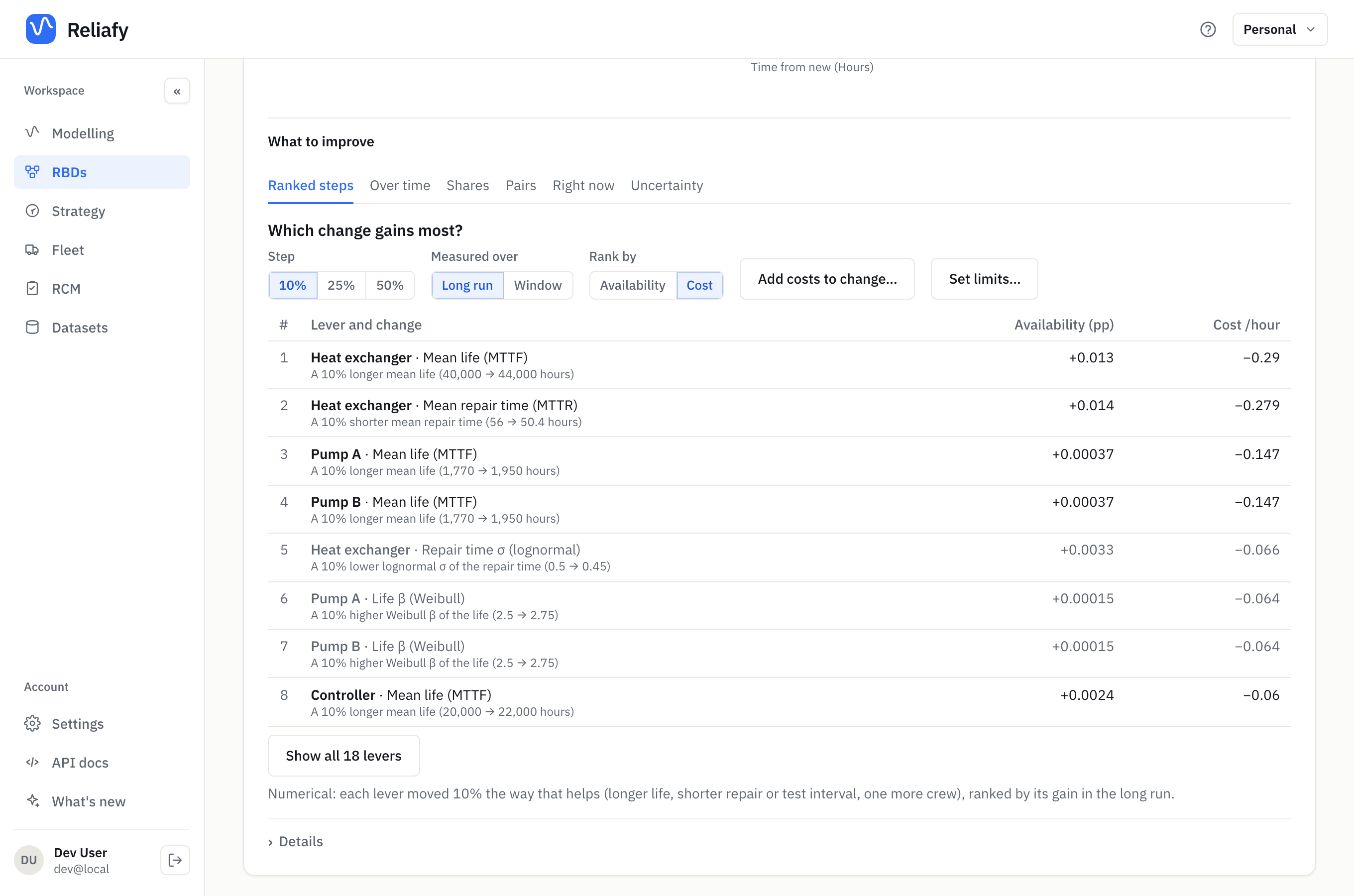Click the Fleet truck icon
The image size is (1354, 896).
click(x=32, y=249)
